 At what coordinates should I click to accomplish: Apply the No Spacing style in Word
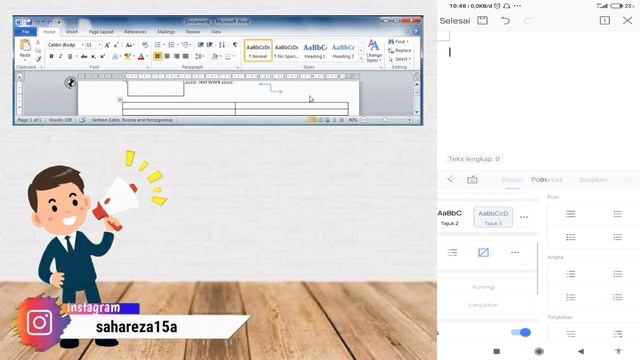click(x=286, y=51)
